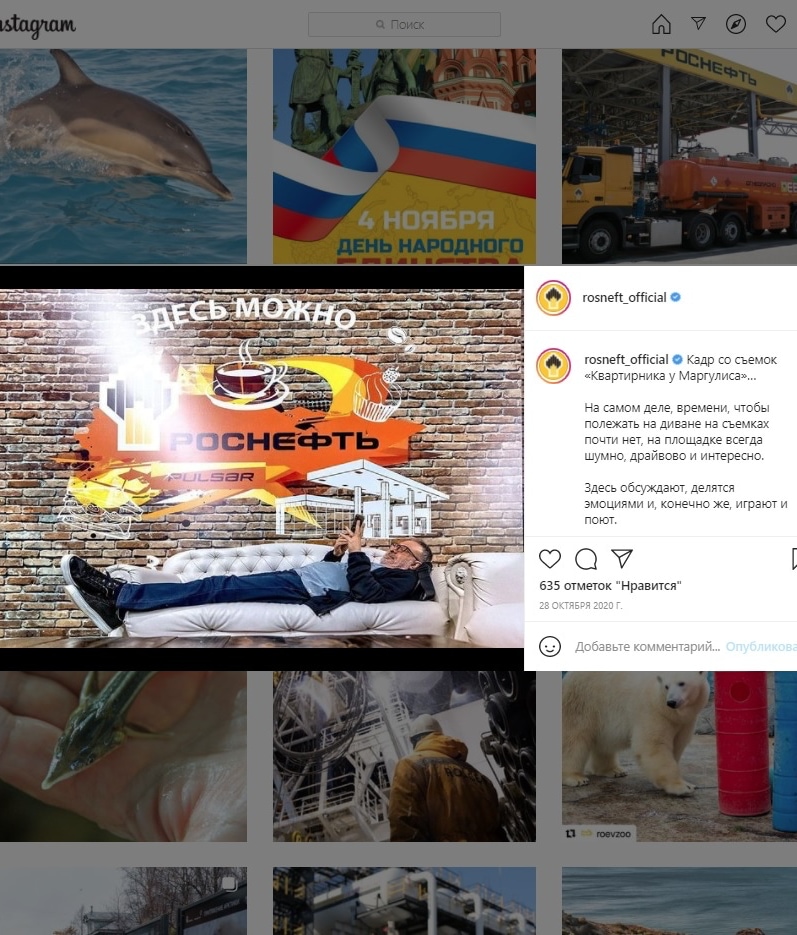Open direct messages paper plane icon in header
The image size is (797, 935).
coord(698,23)
